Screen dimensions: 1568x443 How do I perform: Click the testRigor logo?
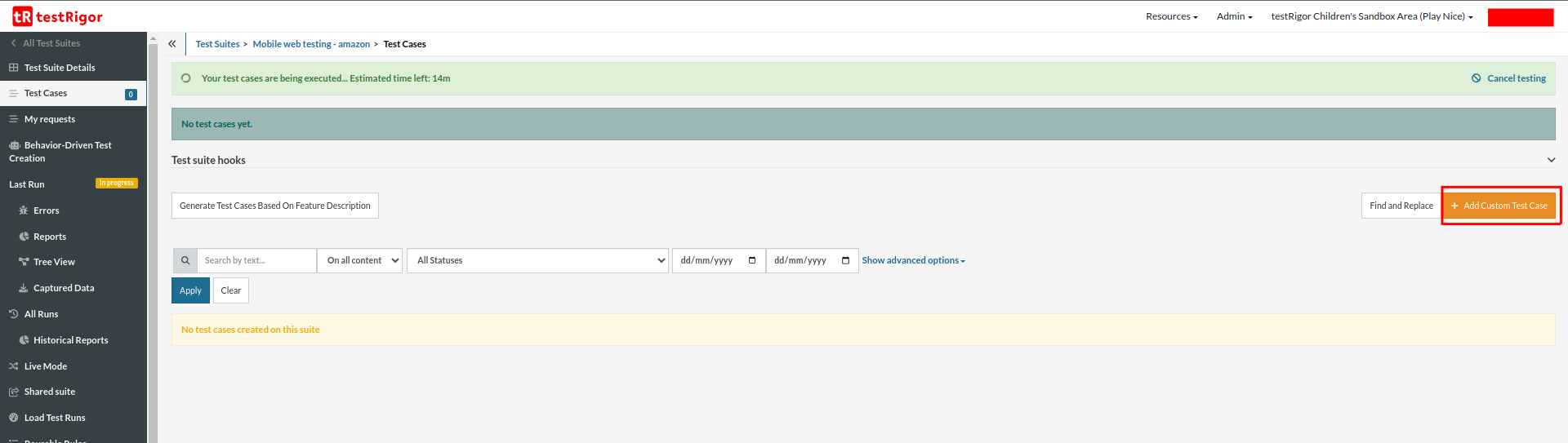(57, 16)
